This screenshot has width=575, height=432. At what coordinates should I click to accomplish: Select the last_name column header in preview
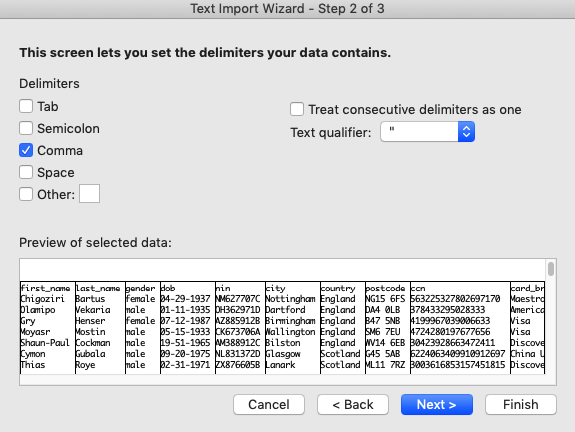pyautogui.click(x=98, y=288)
